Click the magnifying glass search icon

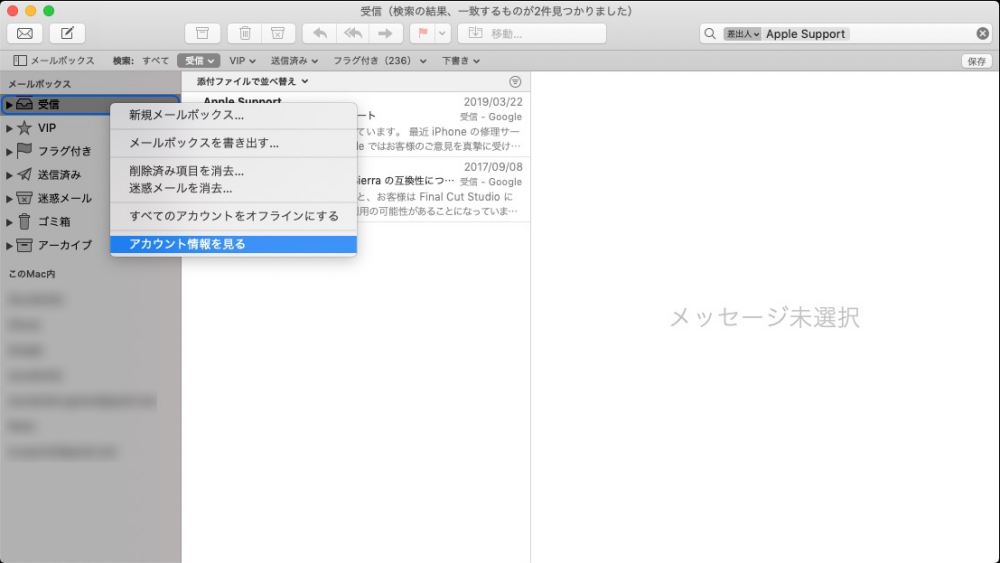click(710, 34)
